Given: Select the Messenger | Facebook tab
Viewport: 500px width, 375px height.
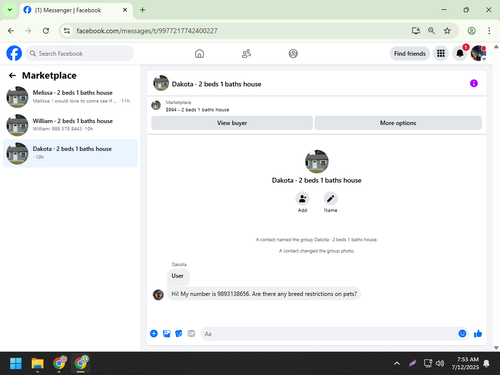Looking at the screenshot, I should (x=76, y=10).
